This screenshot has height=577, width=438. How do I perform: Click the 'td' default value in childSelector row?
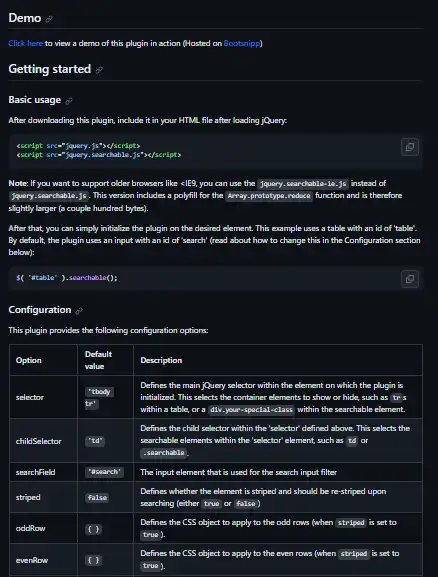[x=95, y=441]
